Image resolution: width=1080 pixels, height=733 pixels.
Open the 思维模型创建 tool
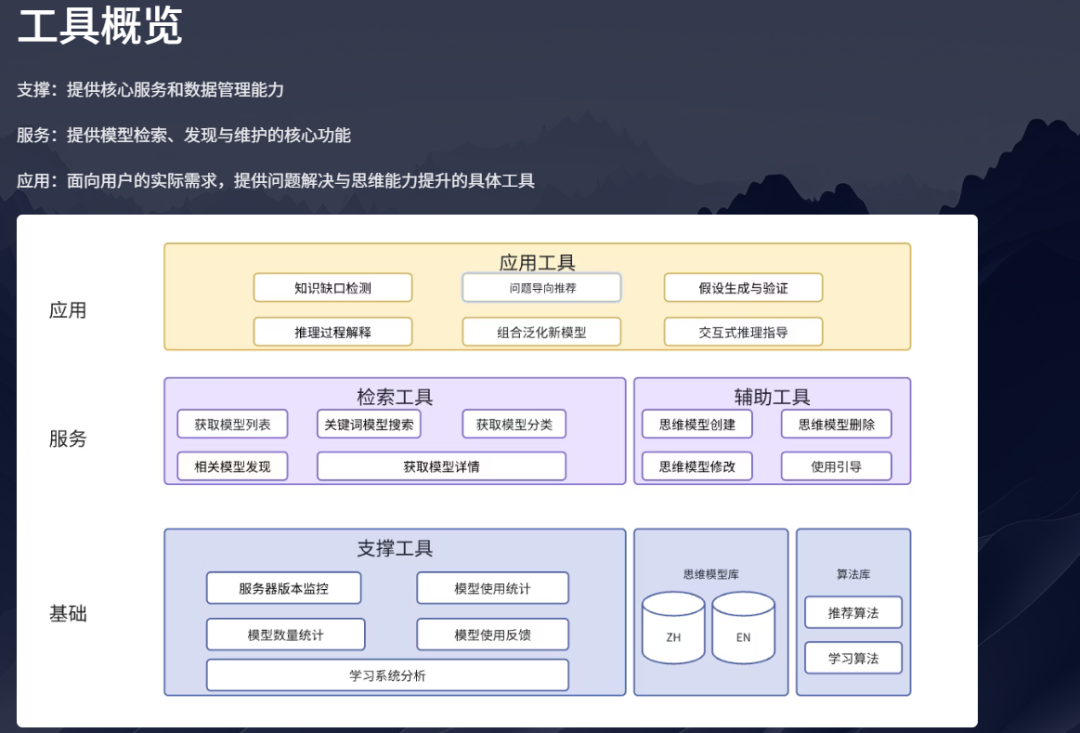coord(695,423)
